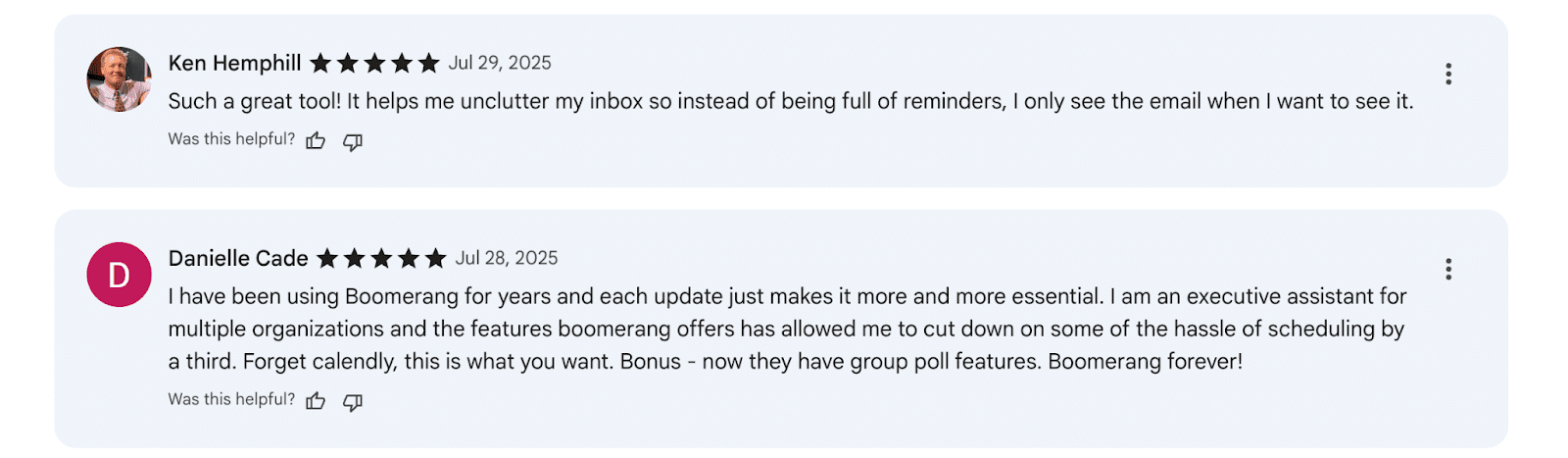Viewport: 1568px width, 458px height.
Task: Open more options for Danielle Cade's review
Action: tap(1447, 269)
